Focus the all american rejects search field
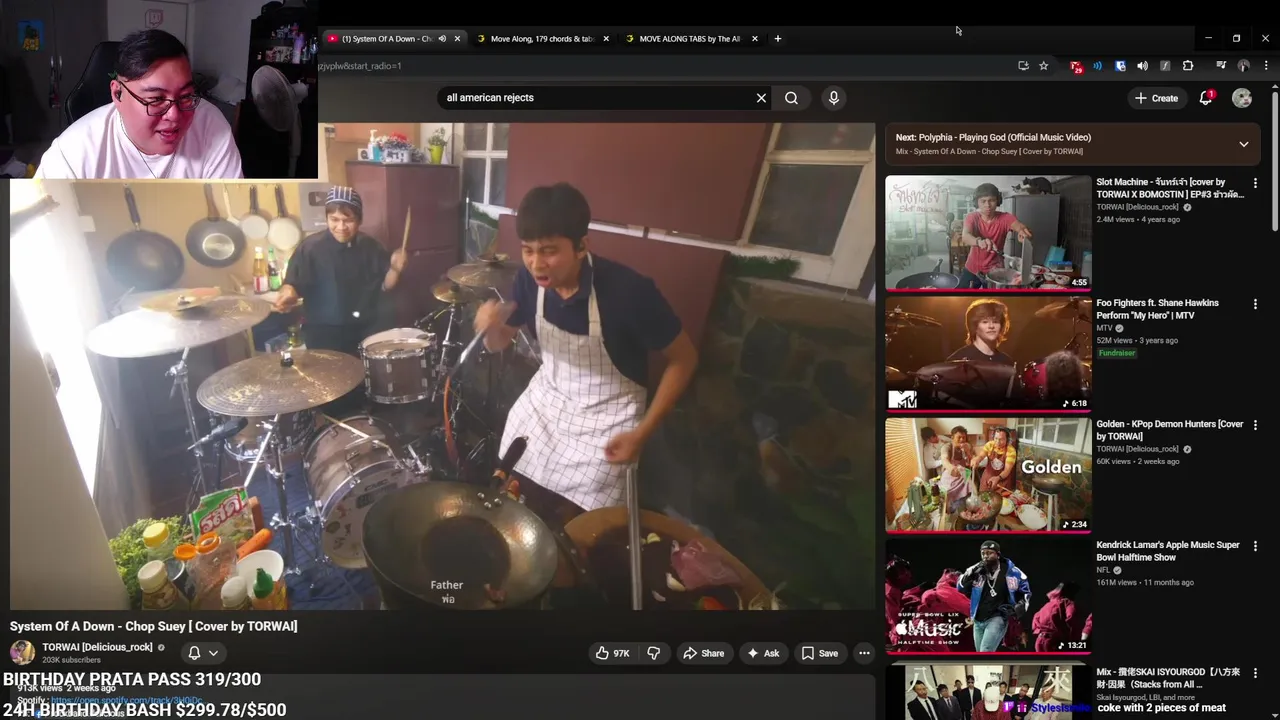The width and height of the screenshot is (1280, 720). click(595, 98)
